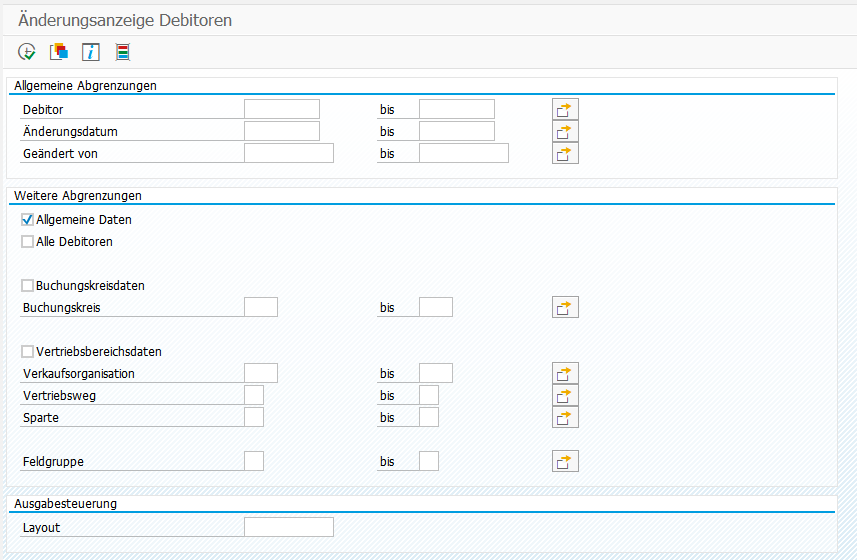The height and width of the screenshot is (560, 857).
Task: Uncheck the Allgemeine Daten checkbox
Action: tap(27, 219)
